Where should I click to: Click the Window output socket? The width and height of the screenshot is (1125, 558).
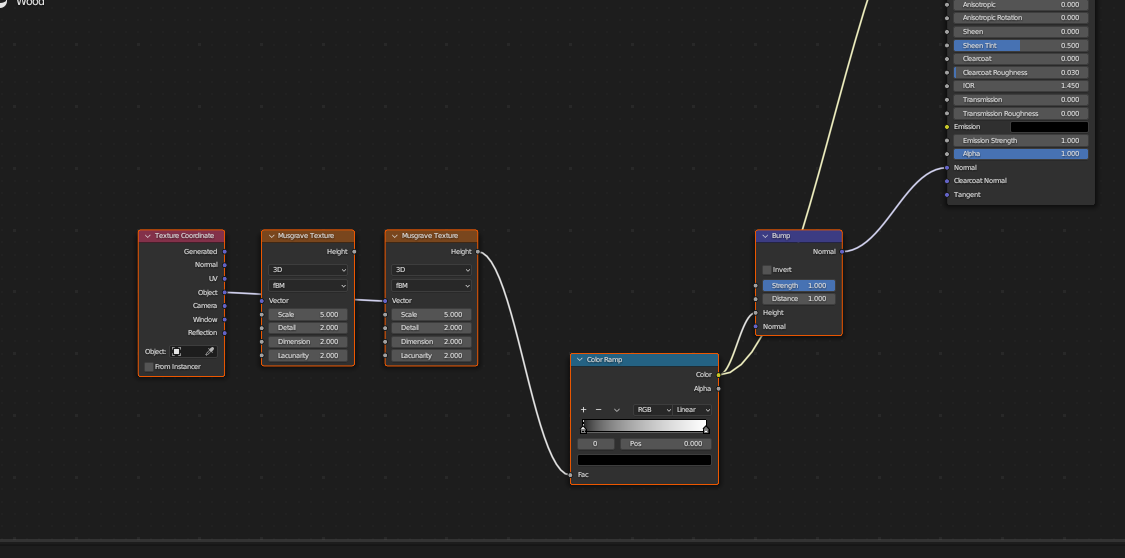coord(225,319)
